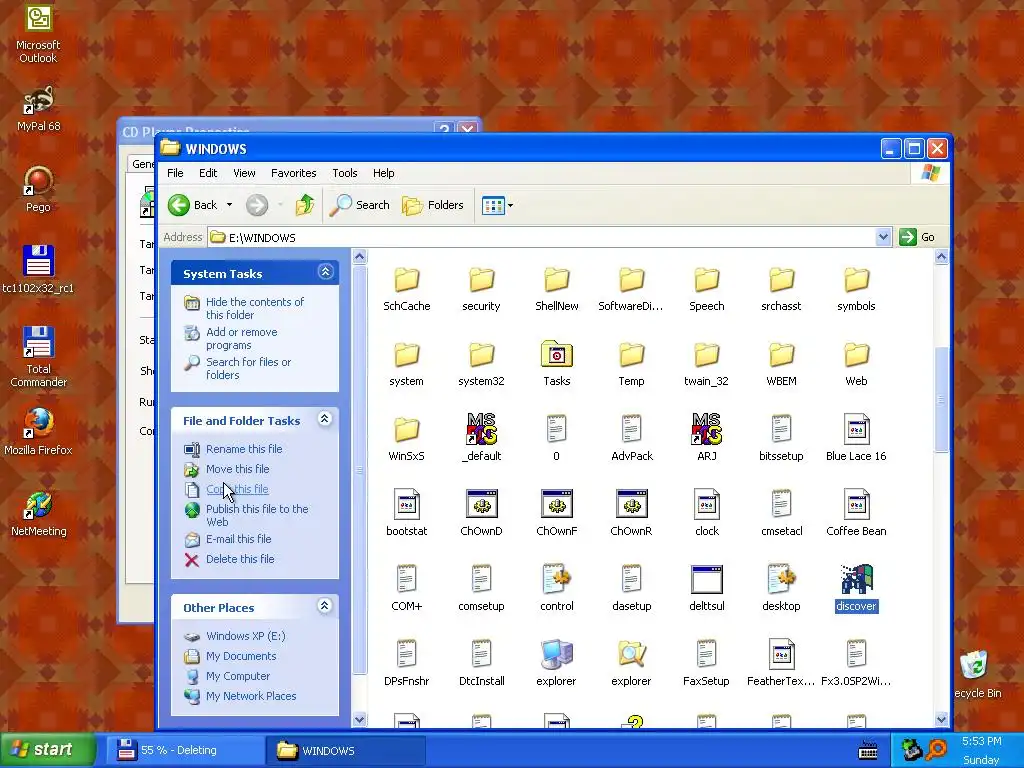The height and width of the screenshot is (768, 1024).
Task: Open the Back history dropdown arrow
Action: (229, 205)
